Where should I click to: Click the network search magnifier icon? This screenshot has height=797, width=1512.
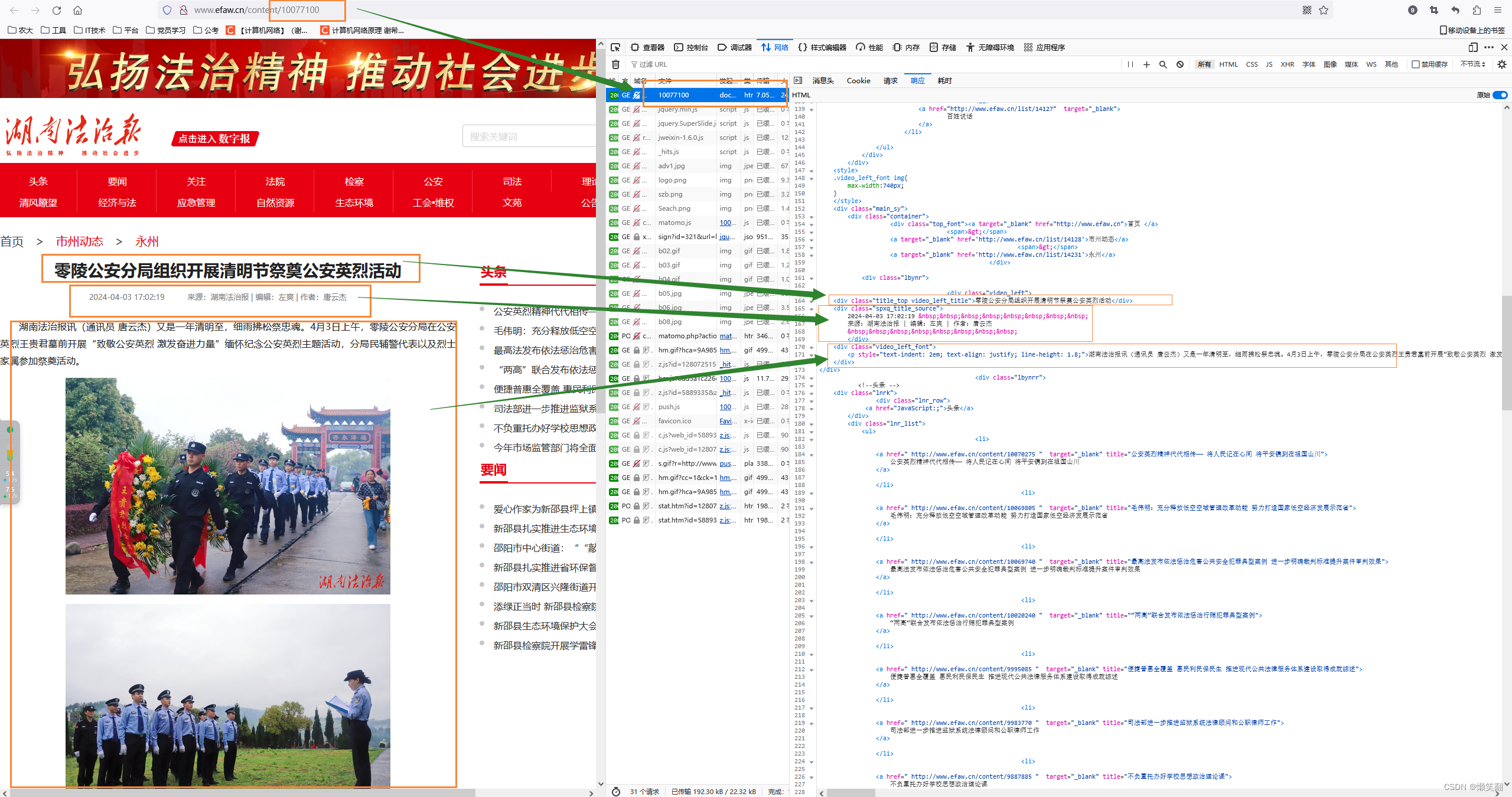1163,64
